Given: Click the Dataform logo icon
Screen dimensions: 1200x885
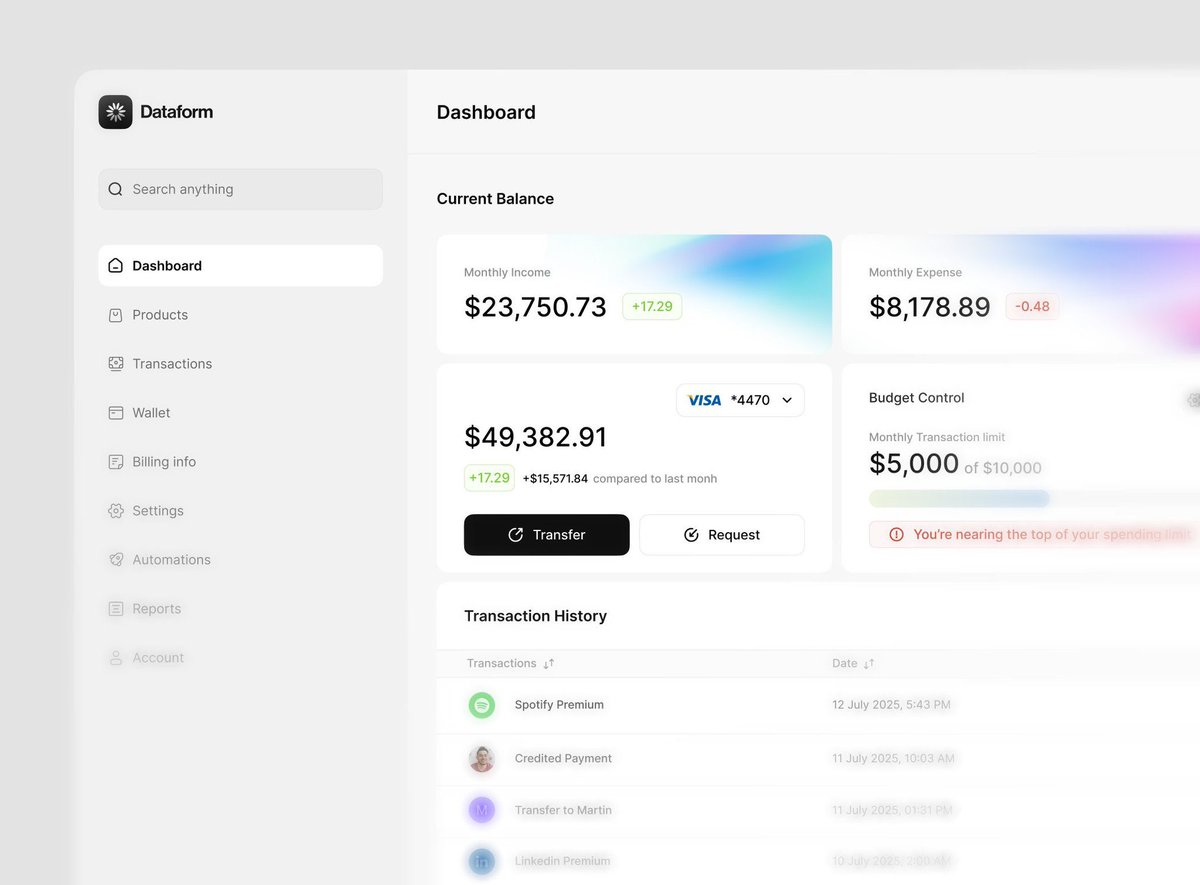Looking at the screenshot, I should click(x=115, y=112).
